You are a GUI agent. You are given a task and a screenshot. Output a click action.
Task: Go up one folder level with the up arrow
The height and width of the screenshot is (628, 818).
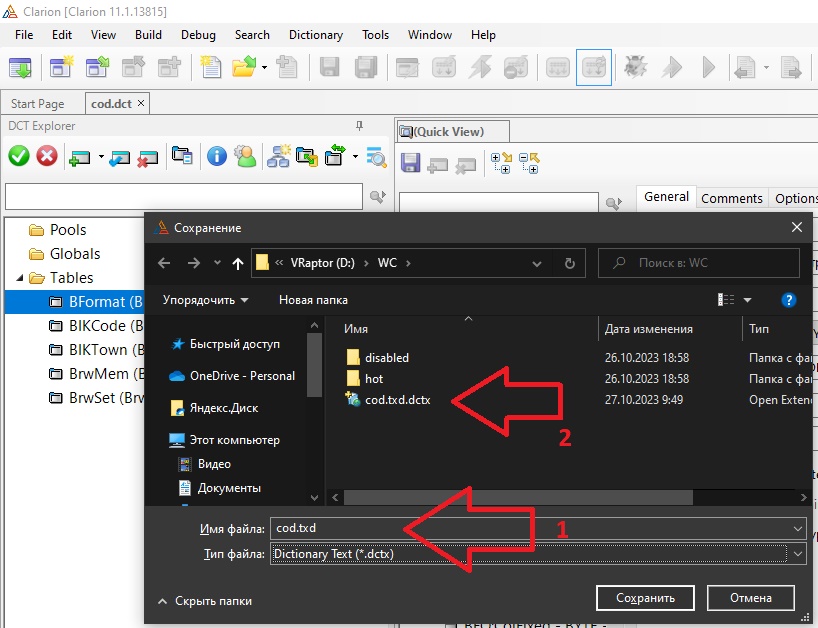click(x=237, y=263)
